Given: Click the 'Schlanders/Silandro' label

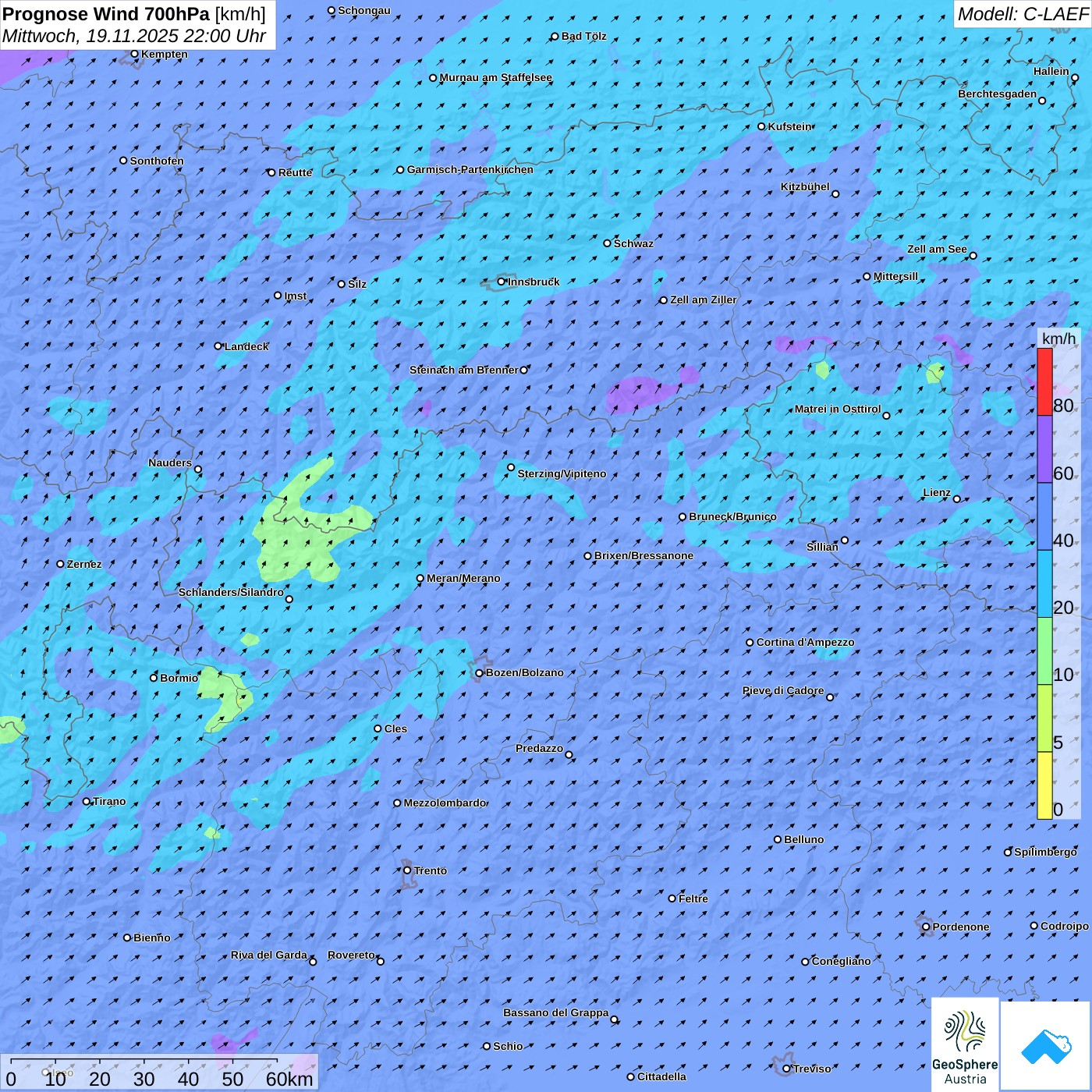Looking at the screenshot, I should [231, 592].
